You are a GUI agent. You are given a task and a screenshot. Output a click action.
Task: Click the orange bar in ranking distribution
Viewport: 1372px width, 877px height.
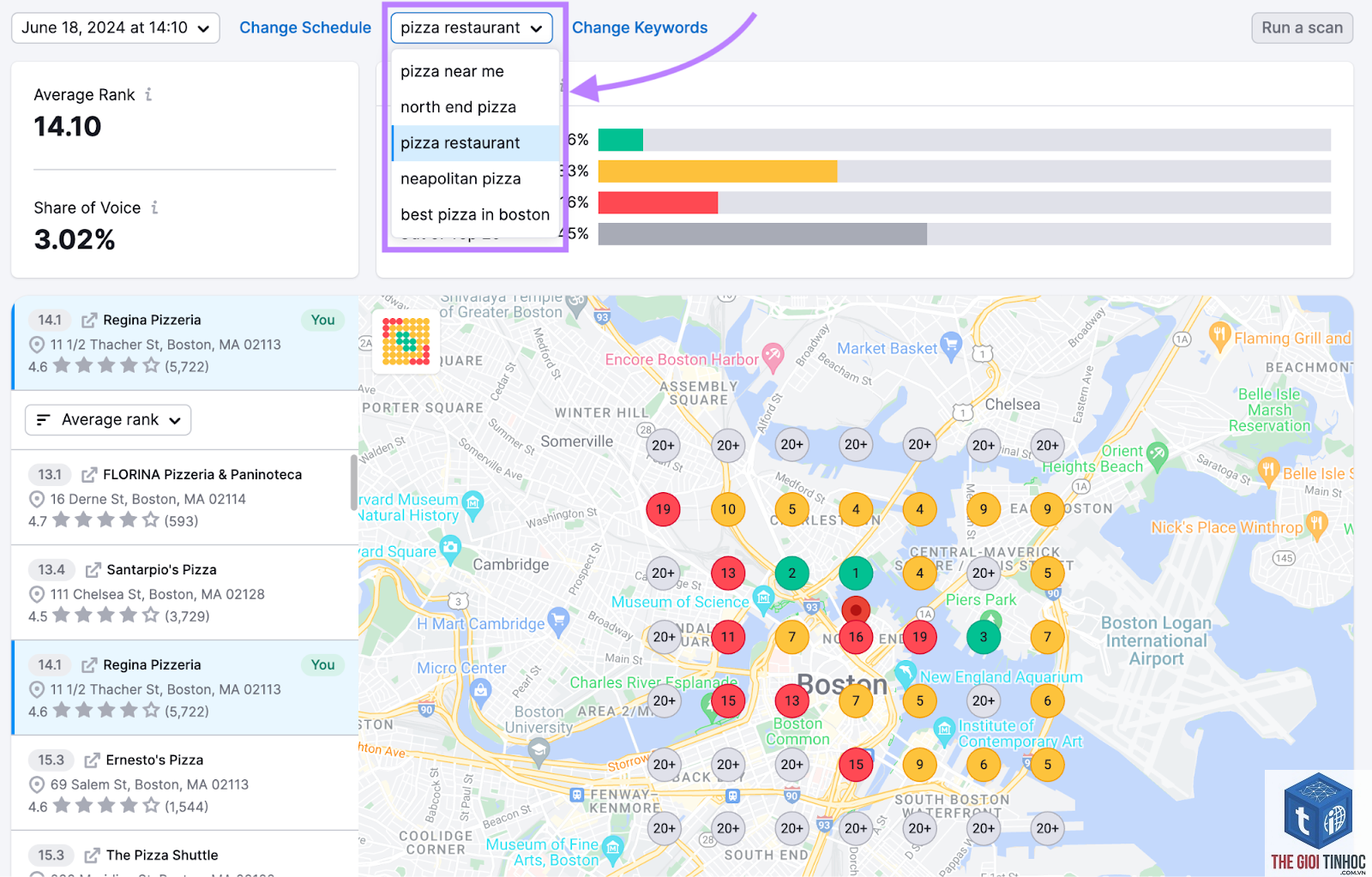[718, 171]
